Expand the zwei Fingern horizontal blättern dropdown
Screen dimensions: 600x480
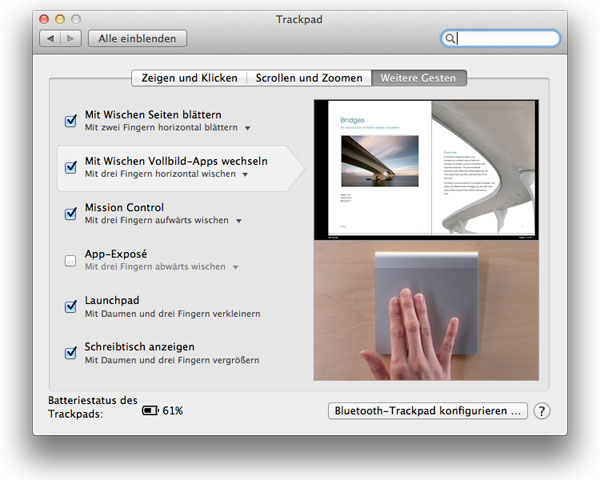(247, 129)
